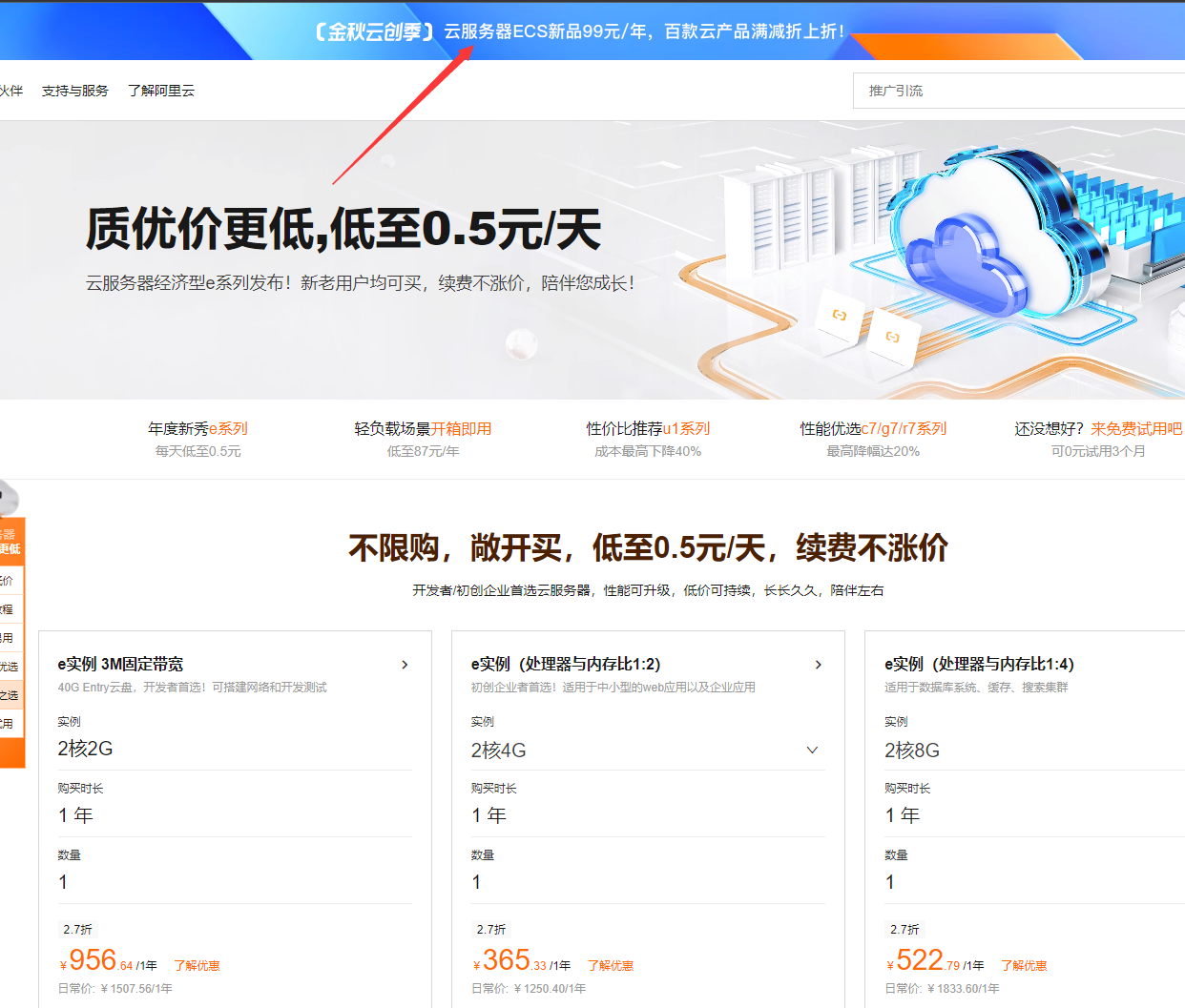Click 了解优惠 next to ¥956.64

pyautogui.click(x=197, y=966)
